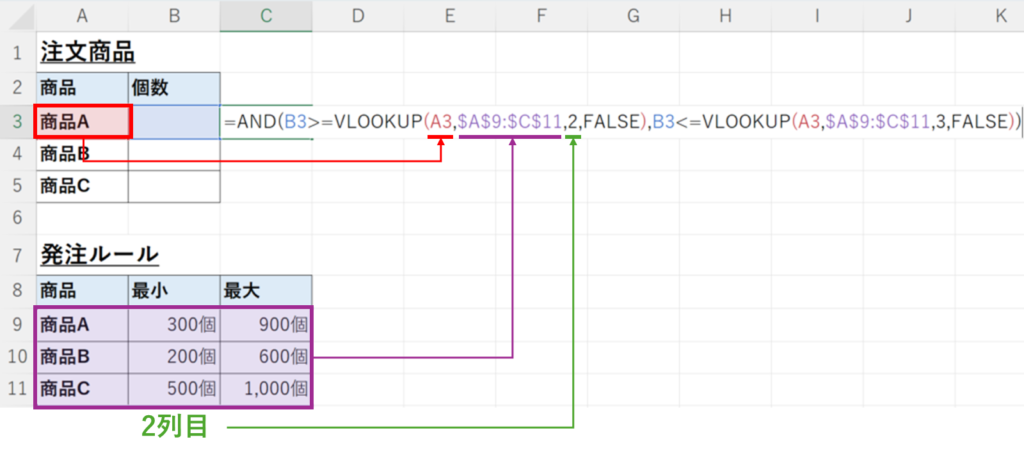Click the 個数 header cell
The height and width of the screenshot is (460, 1024).
[174, 88]
